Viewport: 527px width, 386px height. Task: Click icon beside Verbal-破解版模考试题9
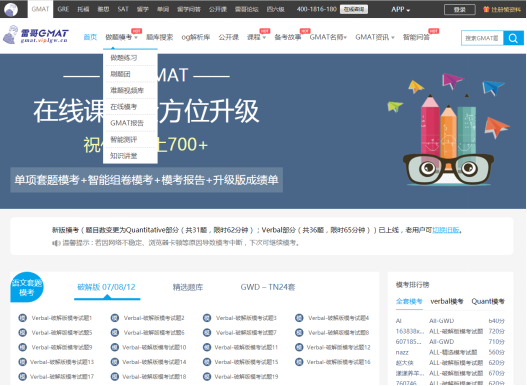23,347
